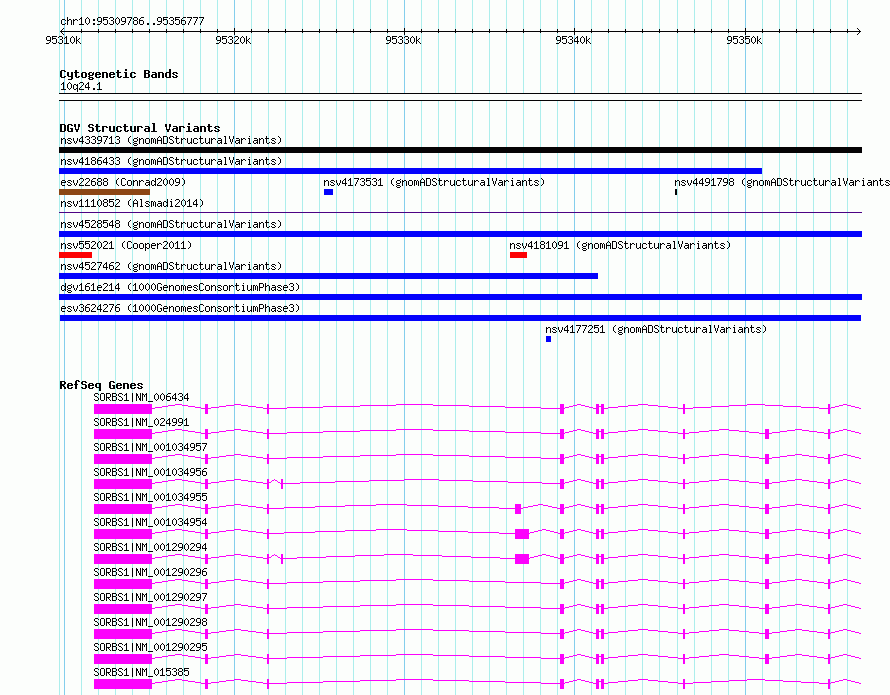890x695 pixels.
Task: Click the 95320k ruler label
Action: [x=233, y=40]
